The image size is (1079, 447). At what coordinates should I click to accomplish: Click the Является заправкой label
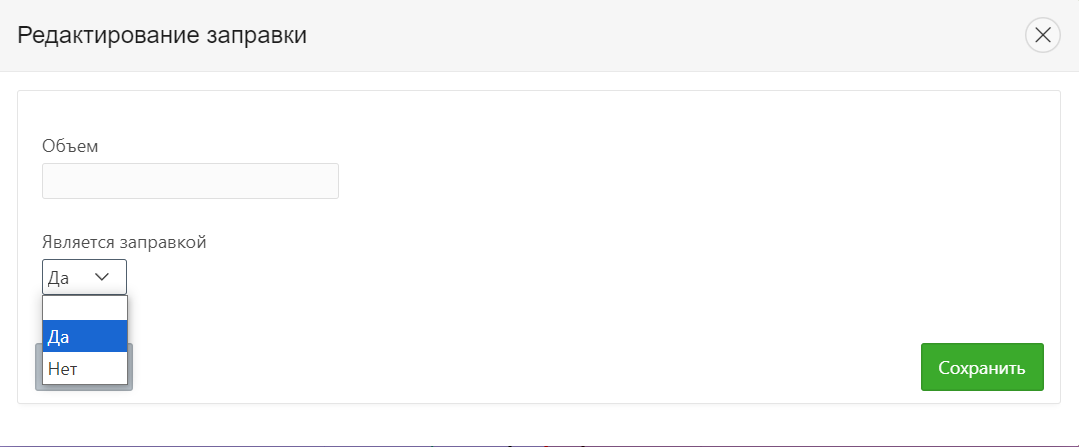click(x=124, y=242)
